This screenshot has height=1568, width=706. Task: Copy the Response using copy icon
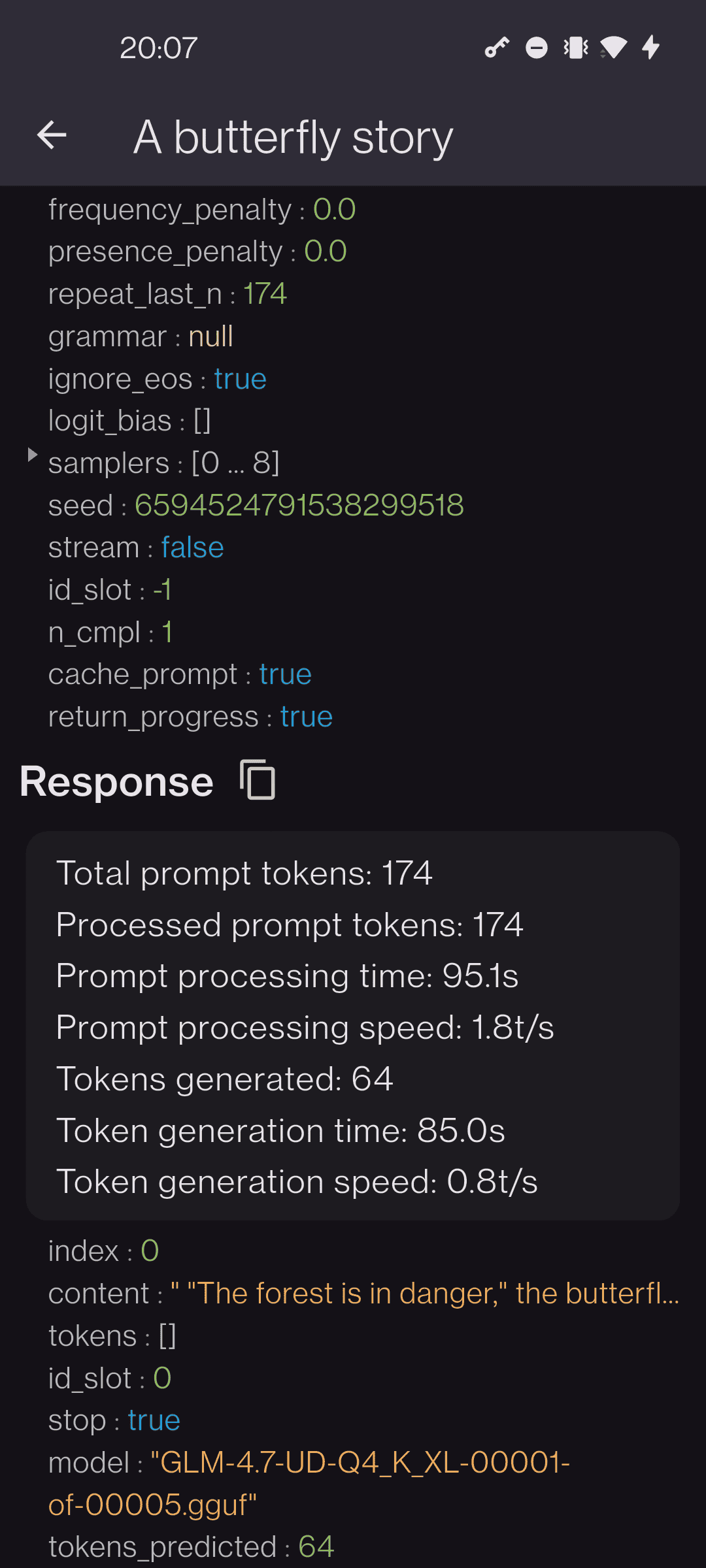pyautogui.click(x=258, y=780)
